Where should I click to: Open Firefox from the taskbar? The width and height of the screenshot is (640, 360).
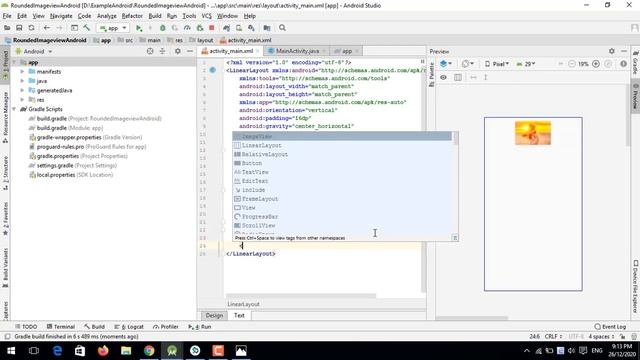[x=103, y=351]
